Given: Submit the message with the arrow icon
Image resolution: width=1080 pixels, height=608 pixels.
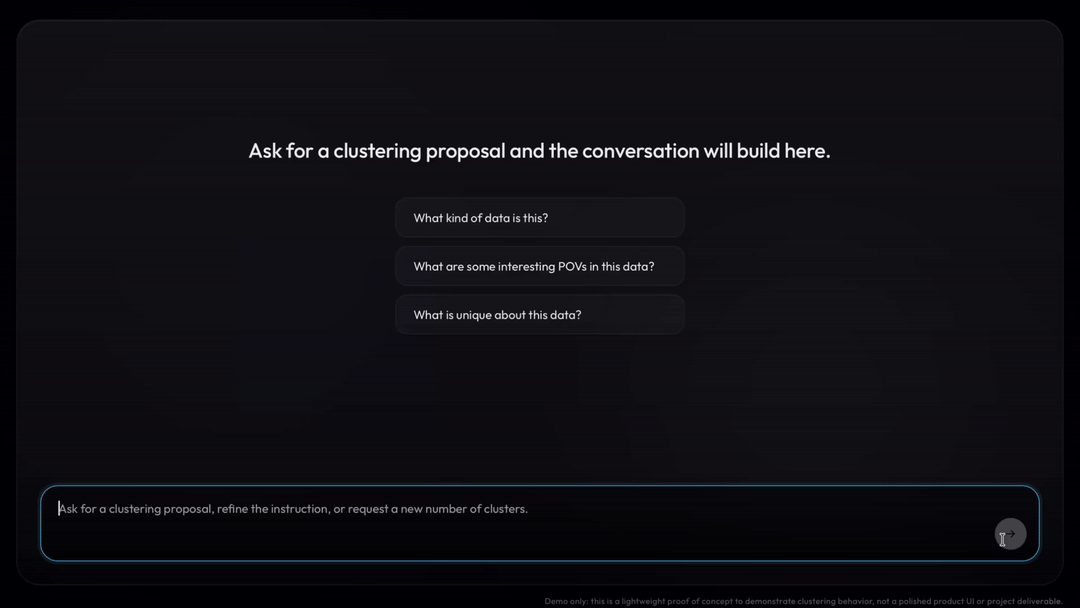Looking at the screenshot, I should 1010,534.
